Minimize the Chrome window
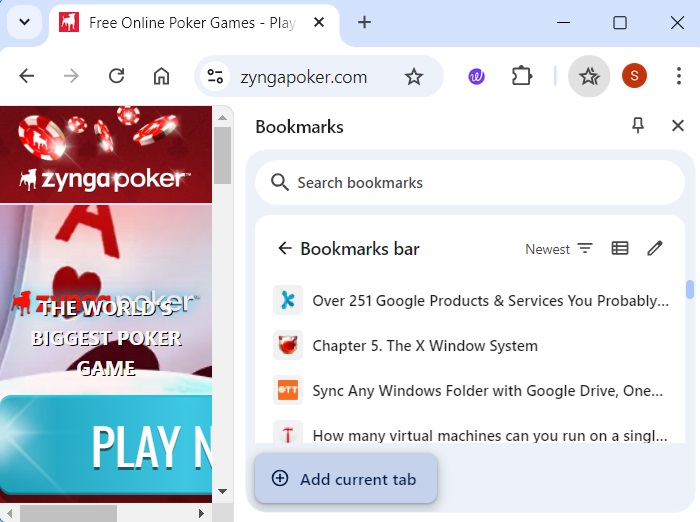 563,22
